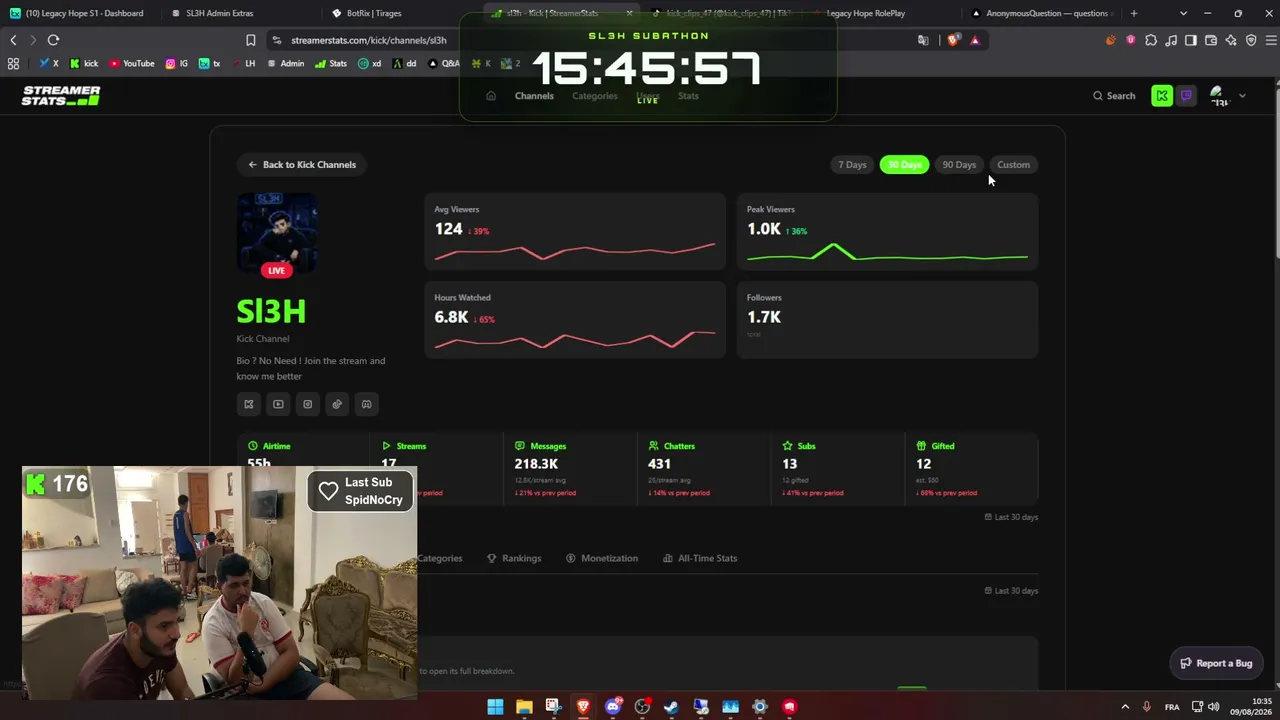Switch to AnonymousQuestion browser tab
The height and width of the screenshot is (720, 1280).
coord(1040,13)
